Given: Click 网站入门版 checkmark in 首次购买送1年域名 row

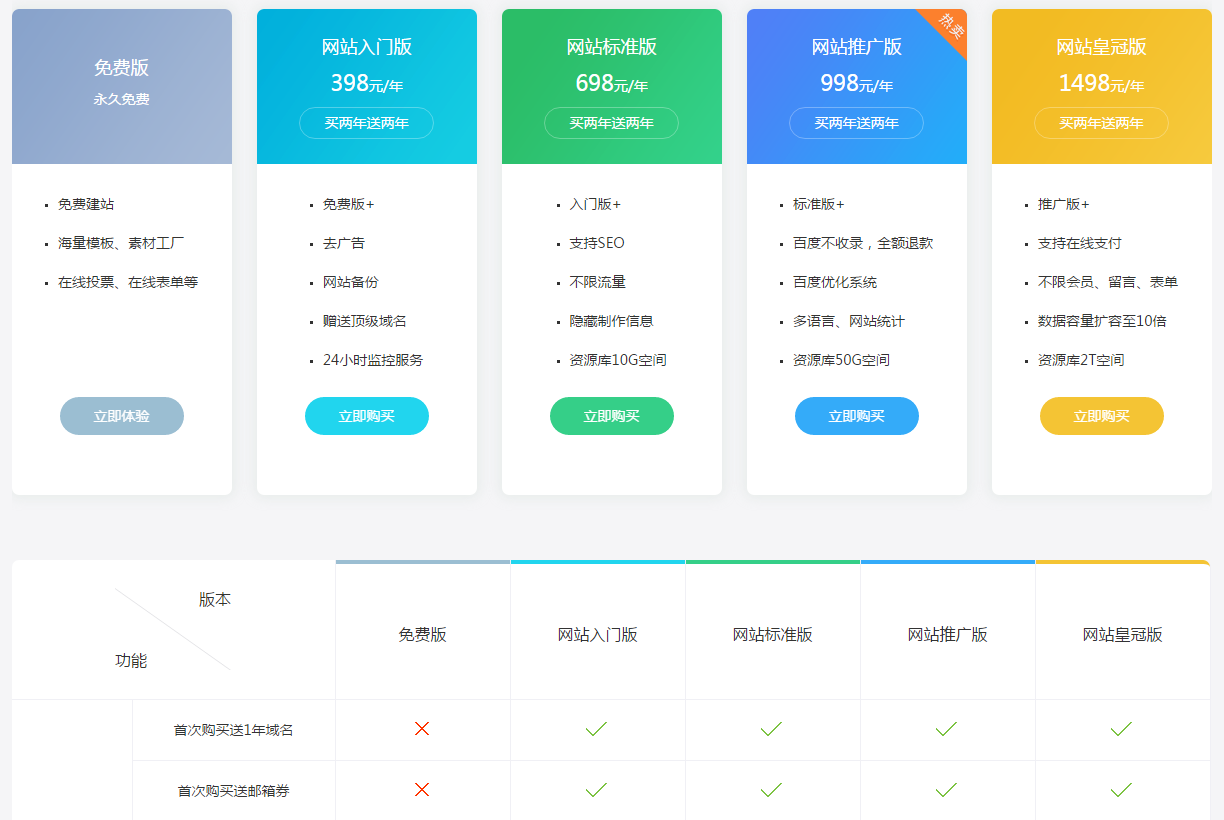Looking at the screenshot, I should click(x=597, y=729).
